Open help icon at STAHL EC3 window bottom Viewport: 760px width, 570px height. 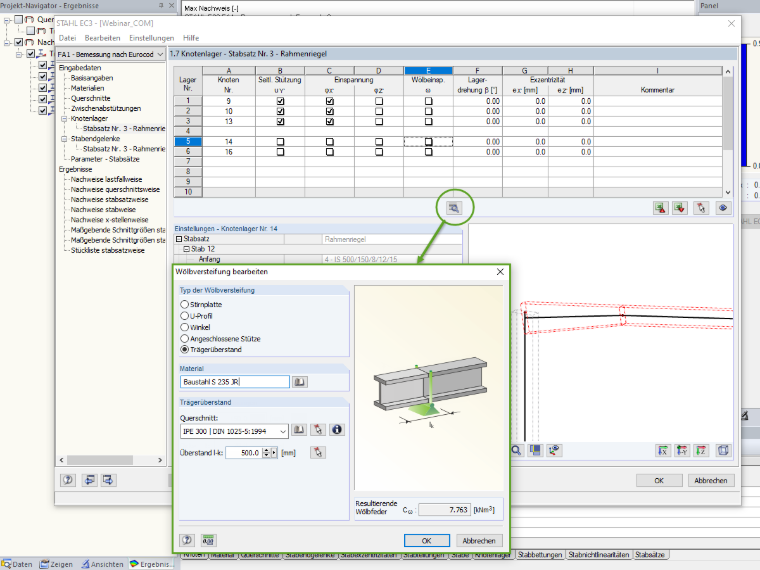[68, 480]
